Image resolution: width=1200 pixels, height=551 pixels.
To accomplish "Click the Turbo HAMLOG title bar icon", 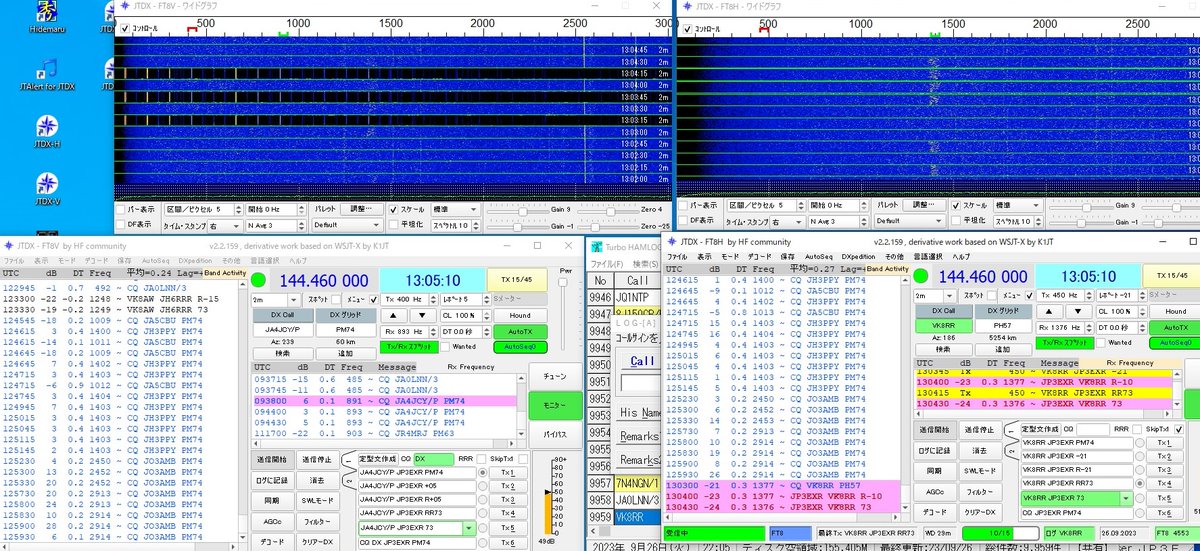I will [596, 245].
